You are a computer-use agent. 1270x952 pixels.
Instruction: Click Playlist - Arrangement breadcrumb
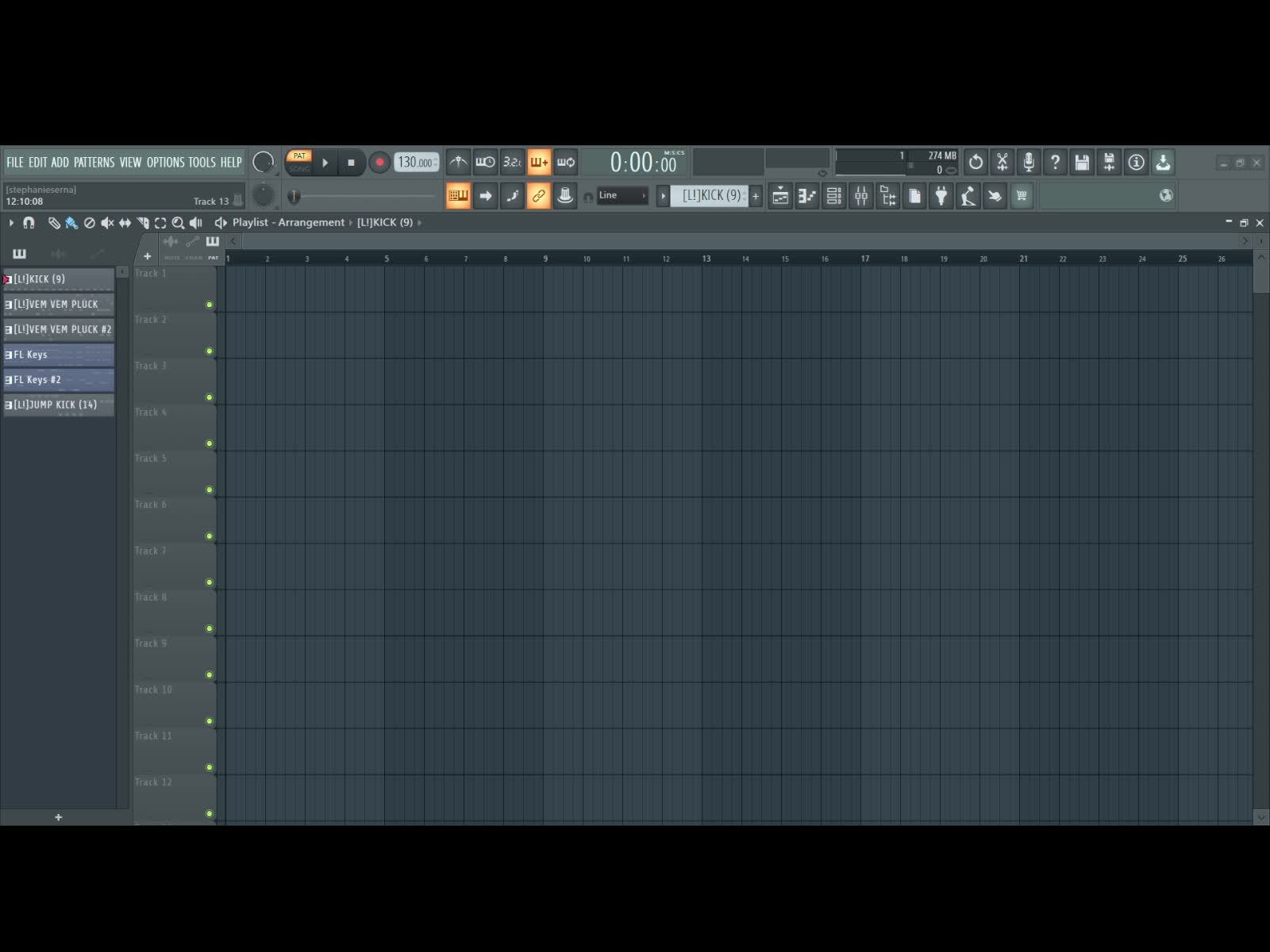[288, 223]
